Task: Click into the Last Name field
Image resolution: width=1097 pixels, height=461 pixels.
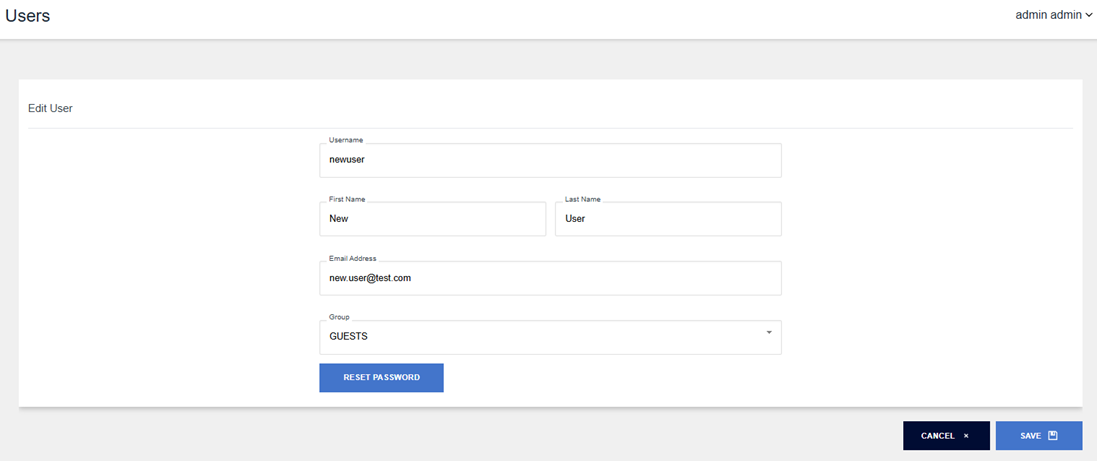Action: point(667,219)
